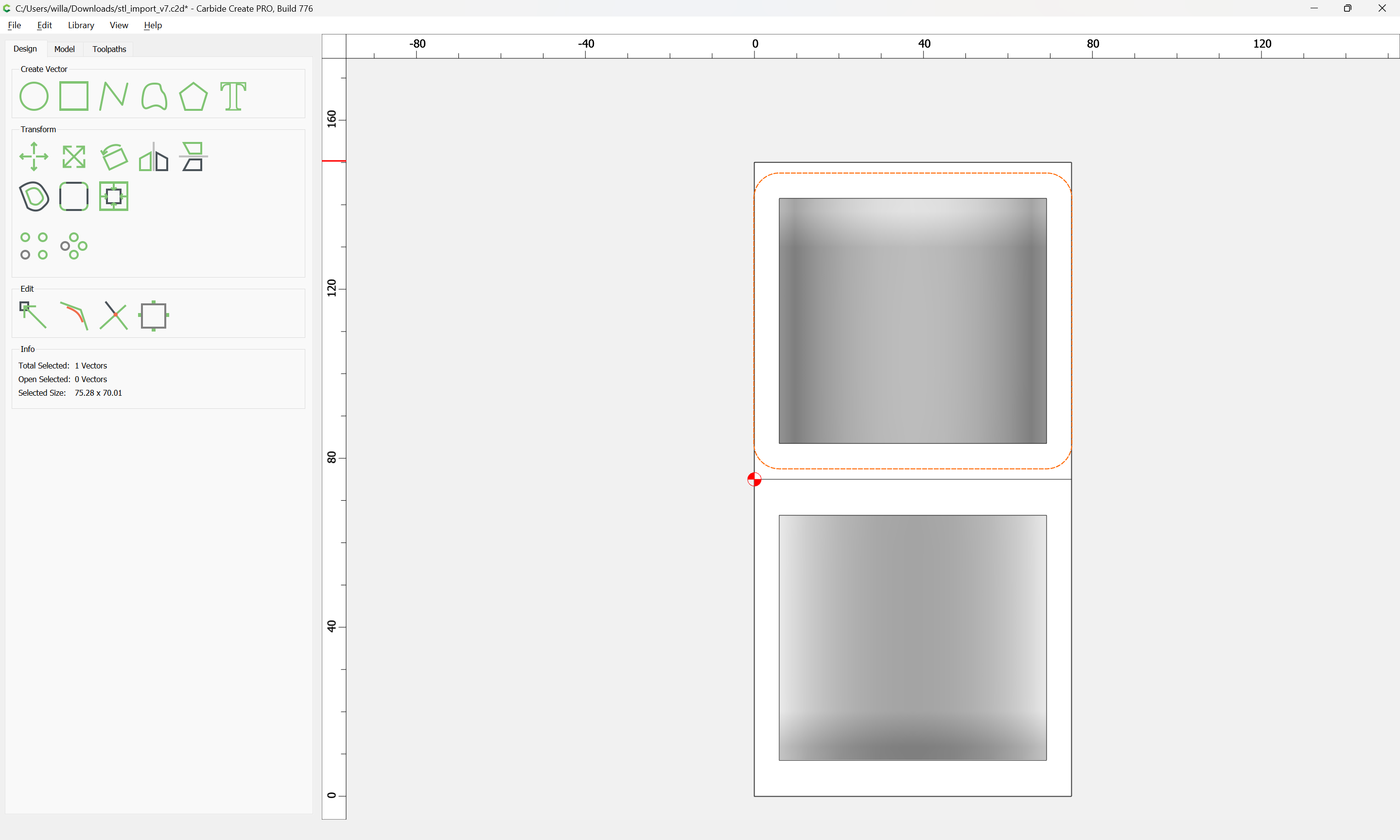The image size is (1400, 840).
Task: Switch to the Model tab
Action: point(64,49)
